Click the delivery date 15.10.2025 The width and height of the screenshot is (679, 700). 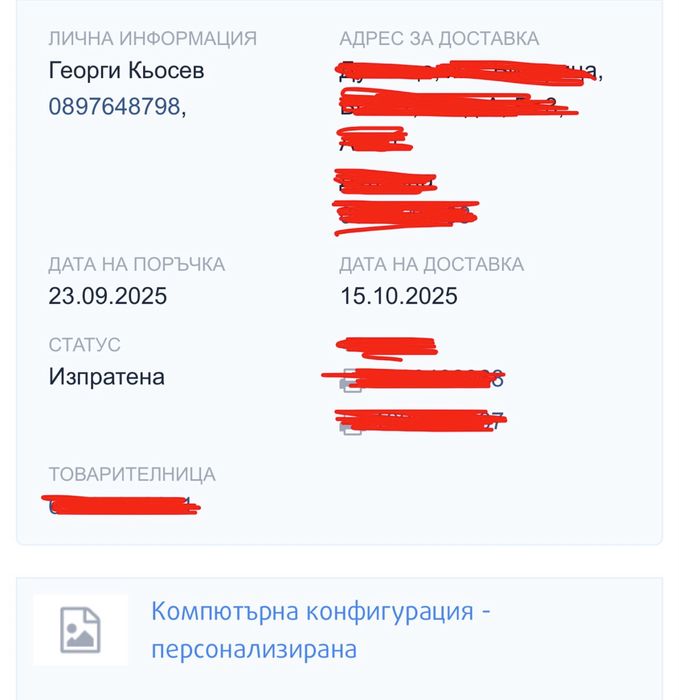point(398,296)
